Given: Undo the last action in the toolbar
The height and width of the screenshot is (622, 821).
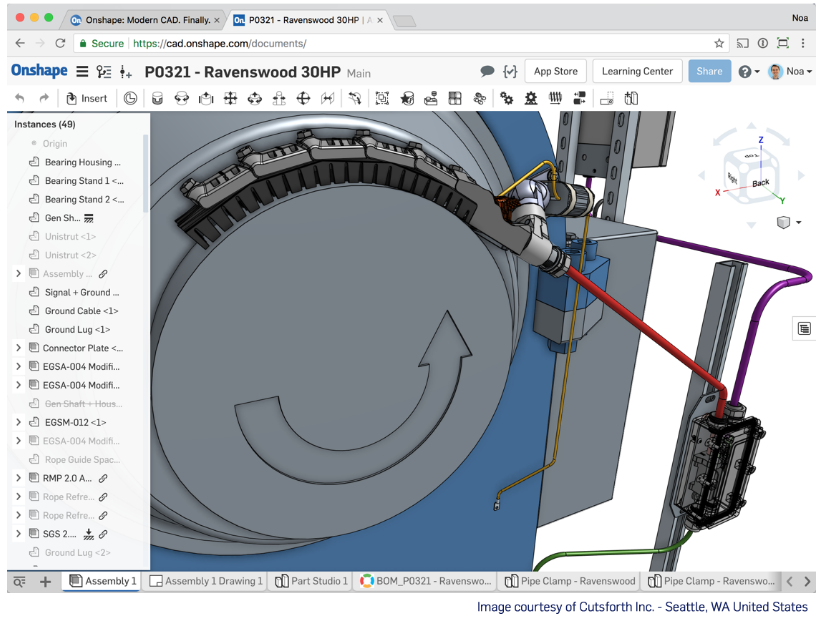Looking at the screenshot, I should tap(20, 98).
